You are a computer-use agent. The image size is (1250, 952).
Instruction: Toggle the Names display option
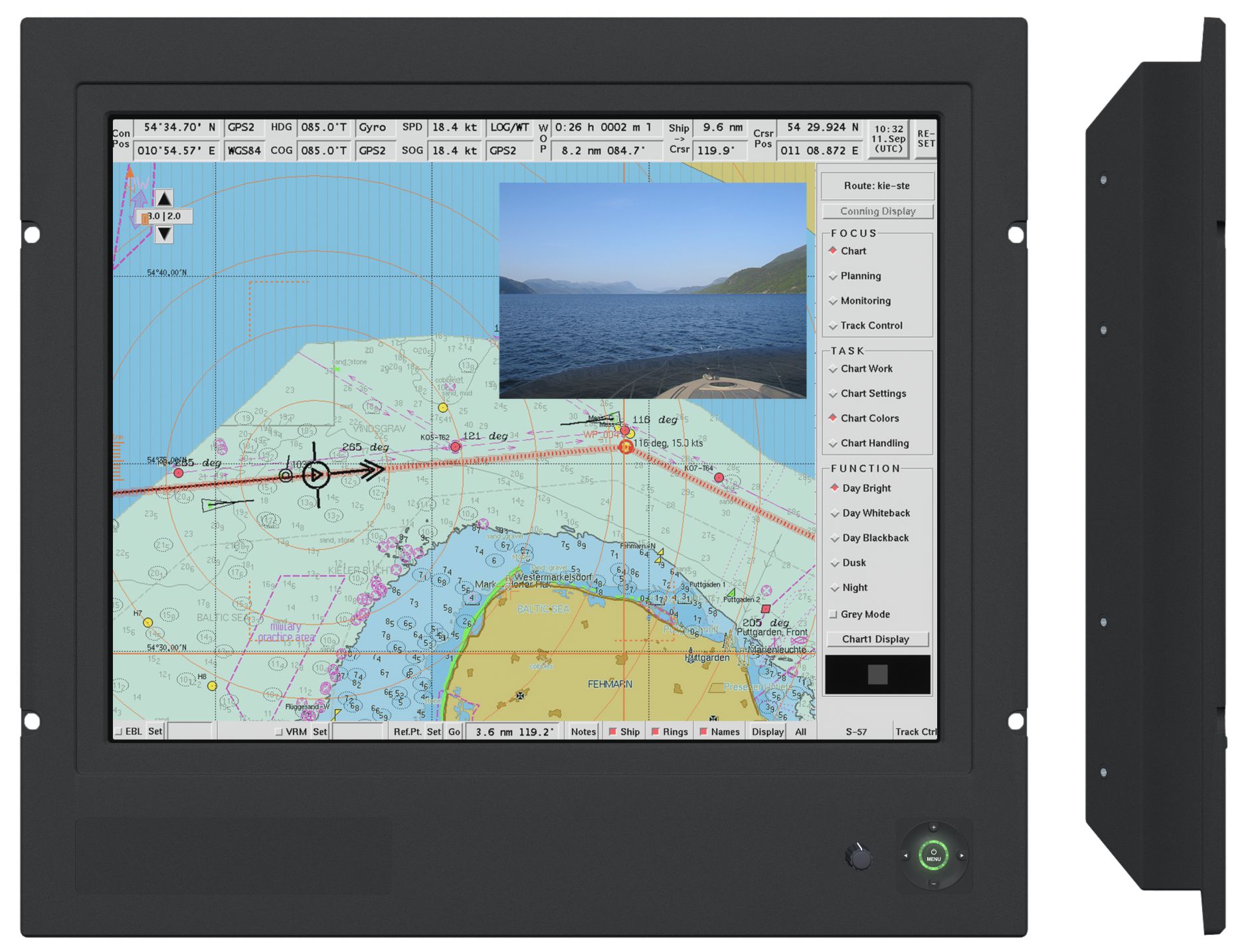point(719,732)
